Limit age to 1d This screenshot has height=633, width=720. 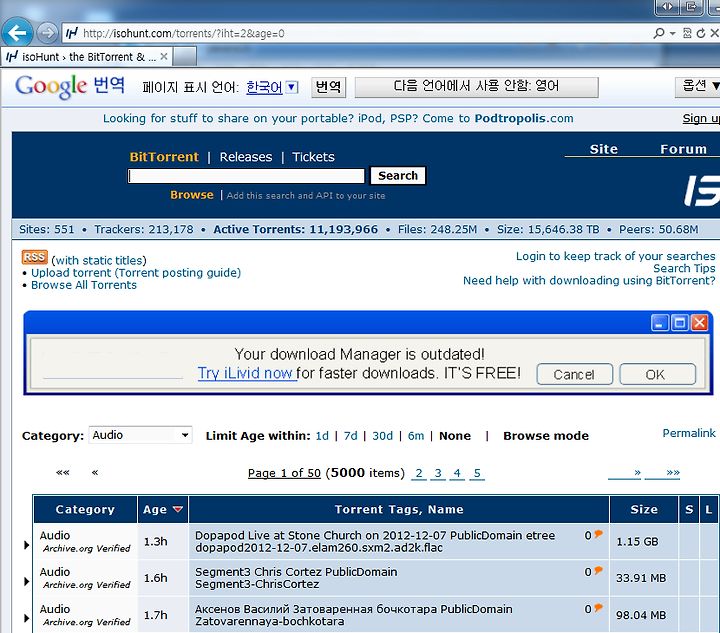[322, 436]
